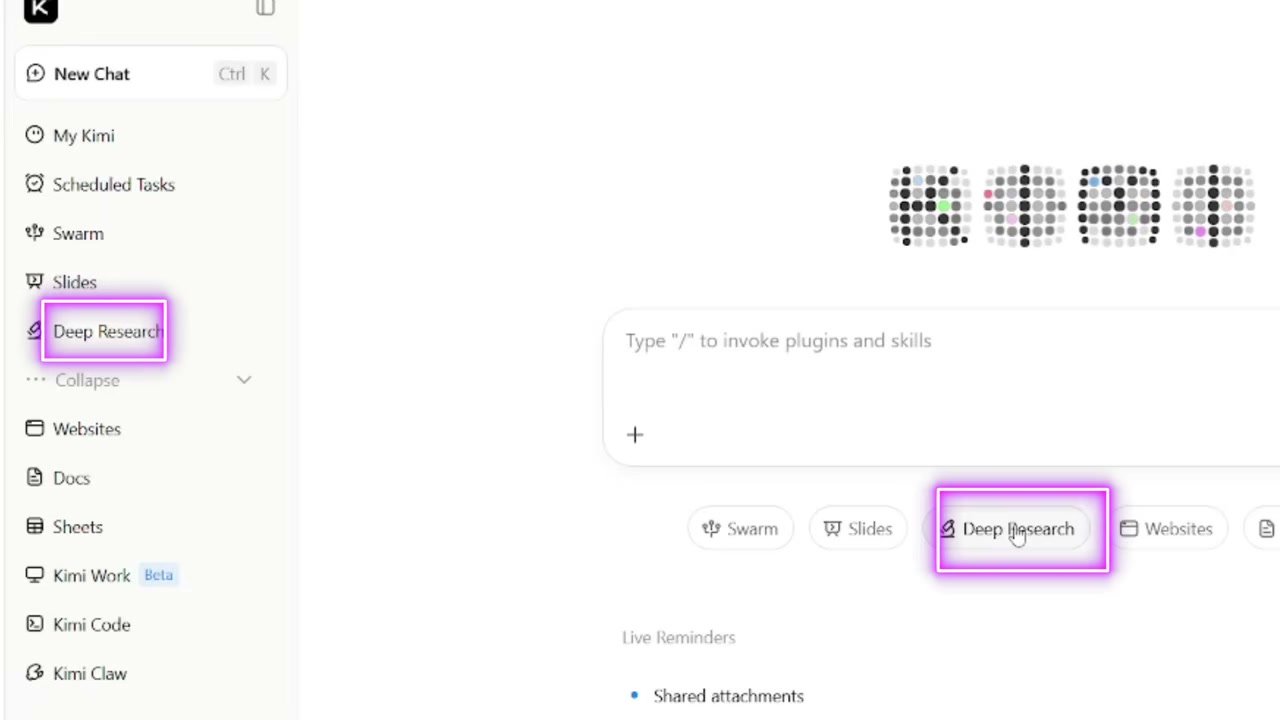Select the Swarm icon in sidebar

(x=35, y=233)
